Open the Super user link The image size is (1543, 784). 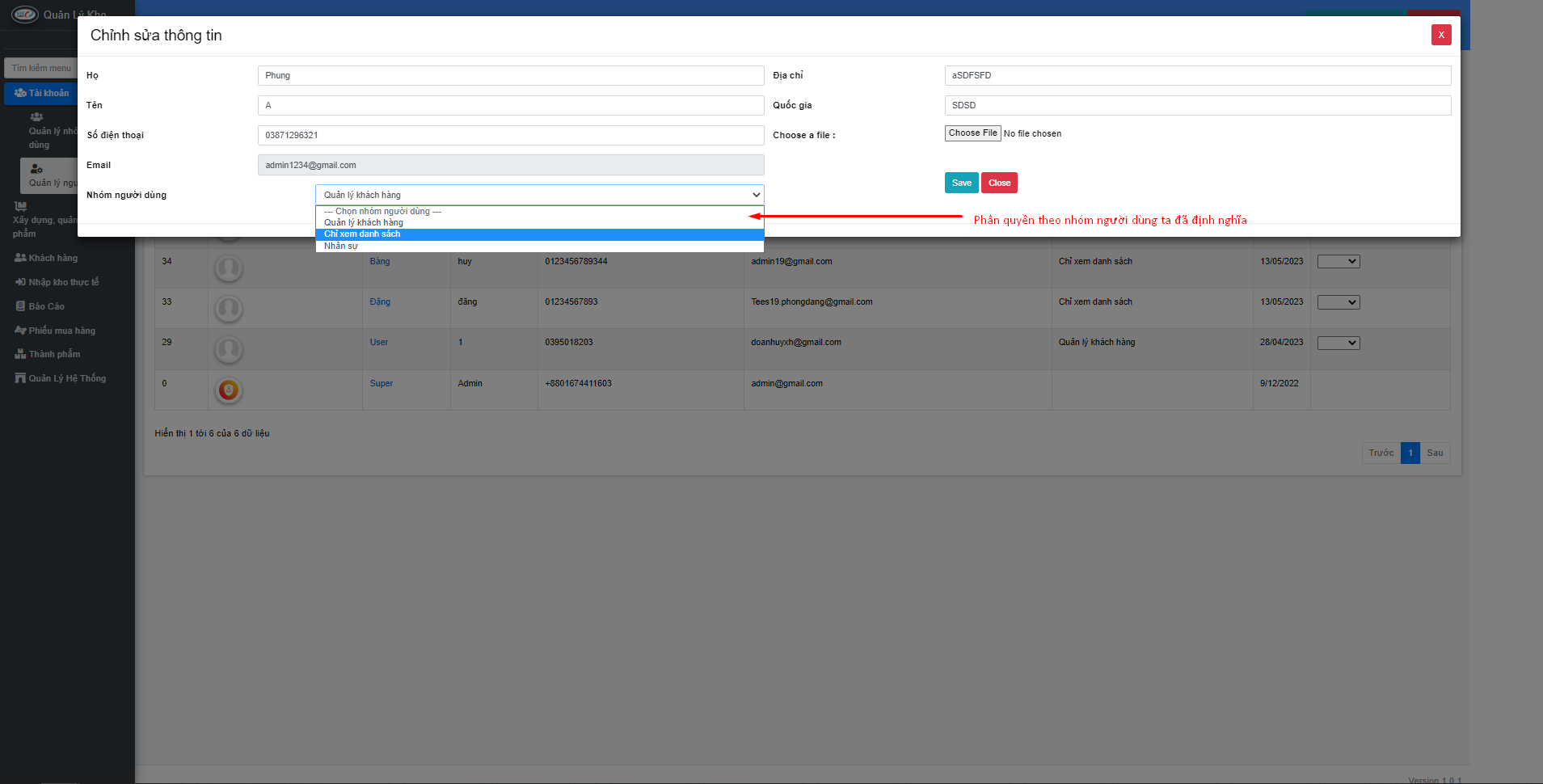[382, 383]
